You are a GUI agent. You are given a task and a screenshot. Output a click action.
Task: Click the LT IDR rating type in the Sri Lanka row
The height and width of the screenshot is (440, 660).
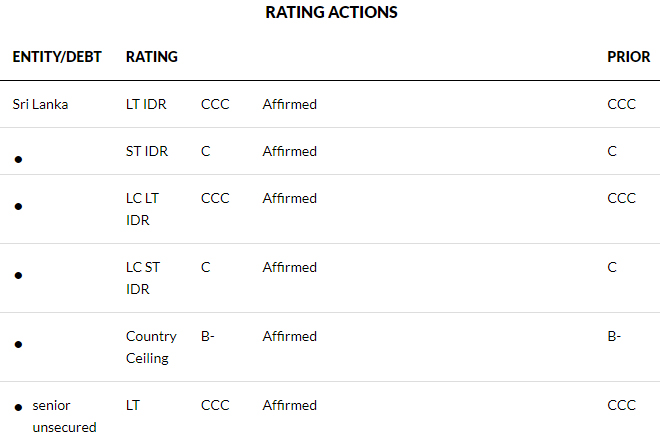[x=146, y=104]
